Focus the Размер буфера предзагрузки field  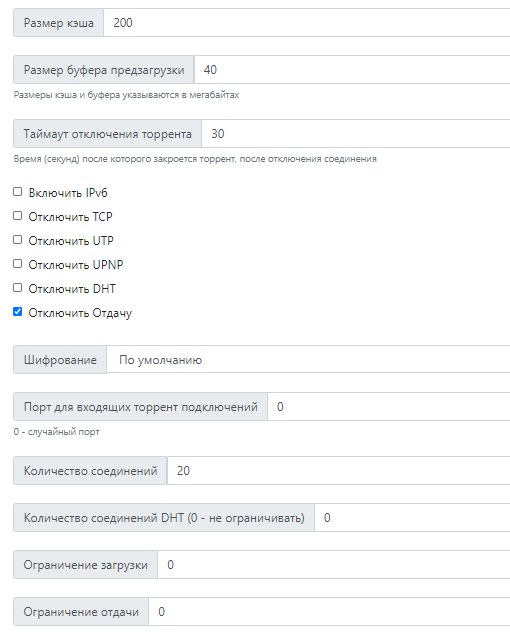coord(352,70)
